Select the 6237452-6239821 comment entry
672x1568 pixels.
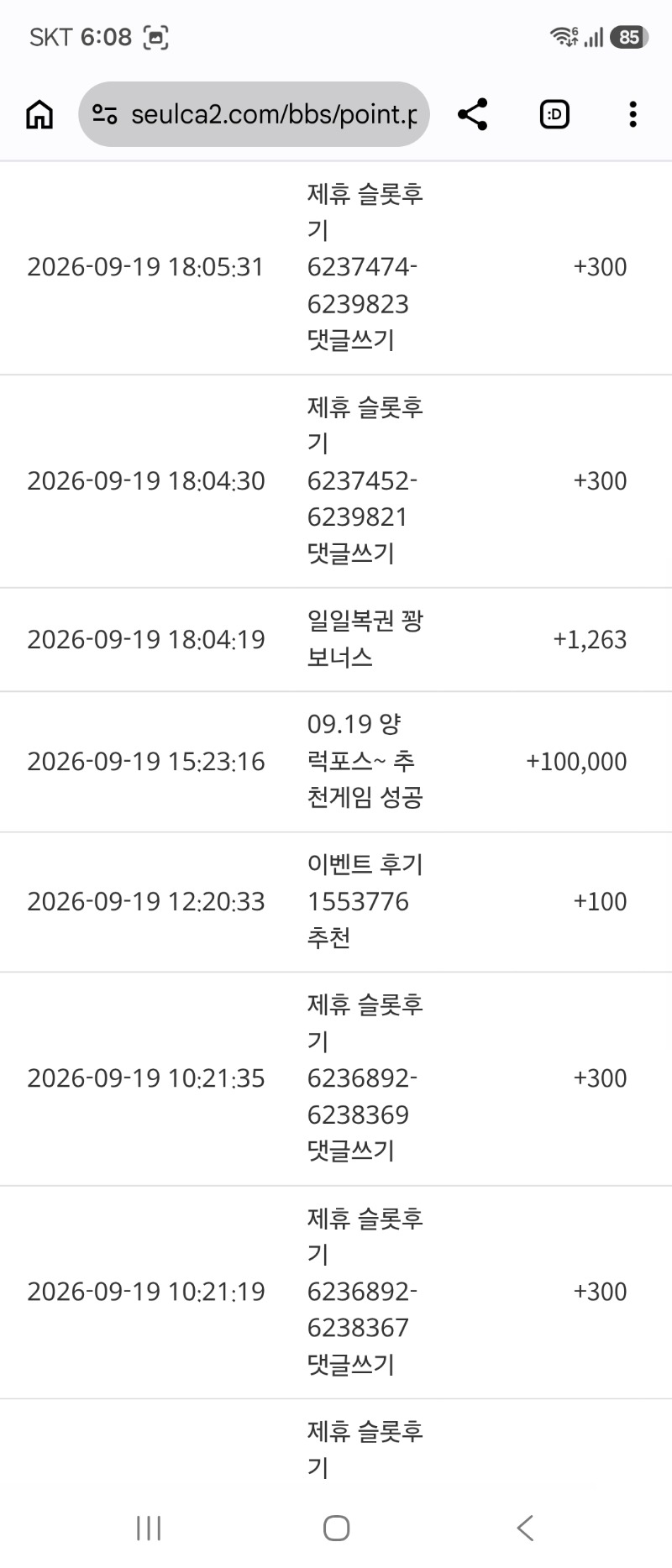(336, 481)
